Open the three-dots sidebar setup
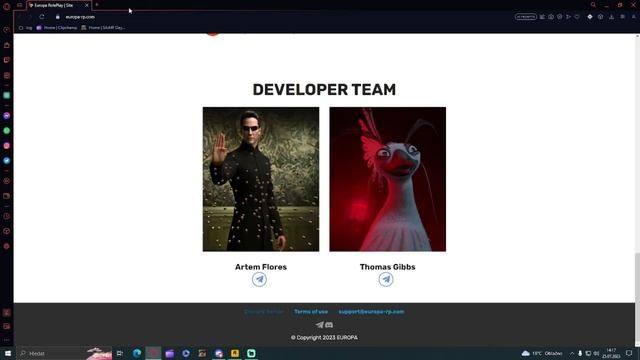The image size is (640, 360). pos(7,340)
